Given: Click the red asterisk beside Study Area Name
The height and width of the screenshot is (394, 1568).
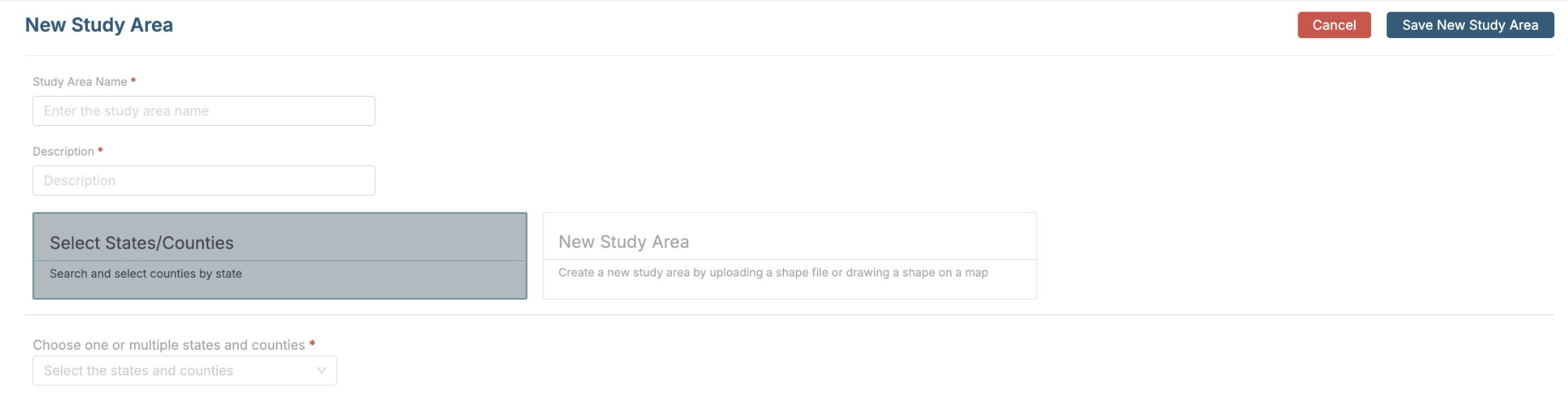Looking at the screenshot, I should 133,81.
